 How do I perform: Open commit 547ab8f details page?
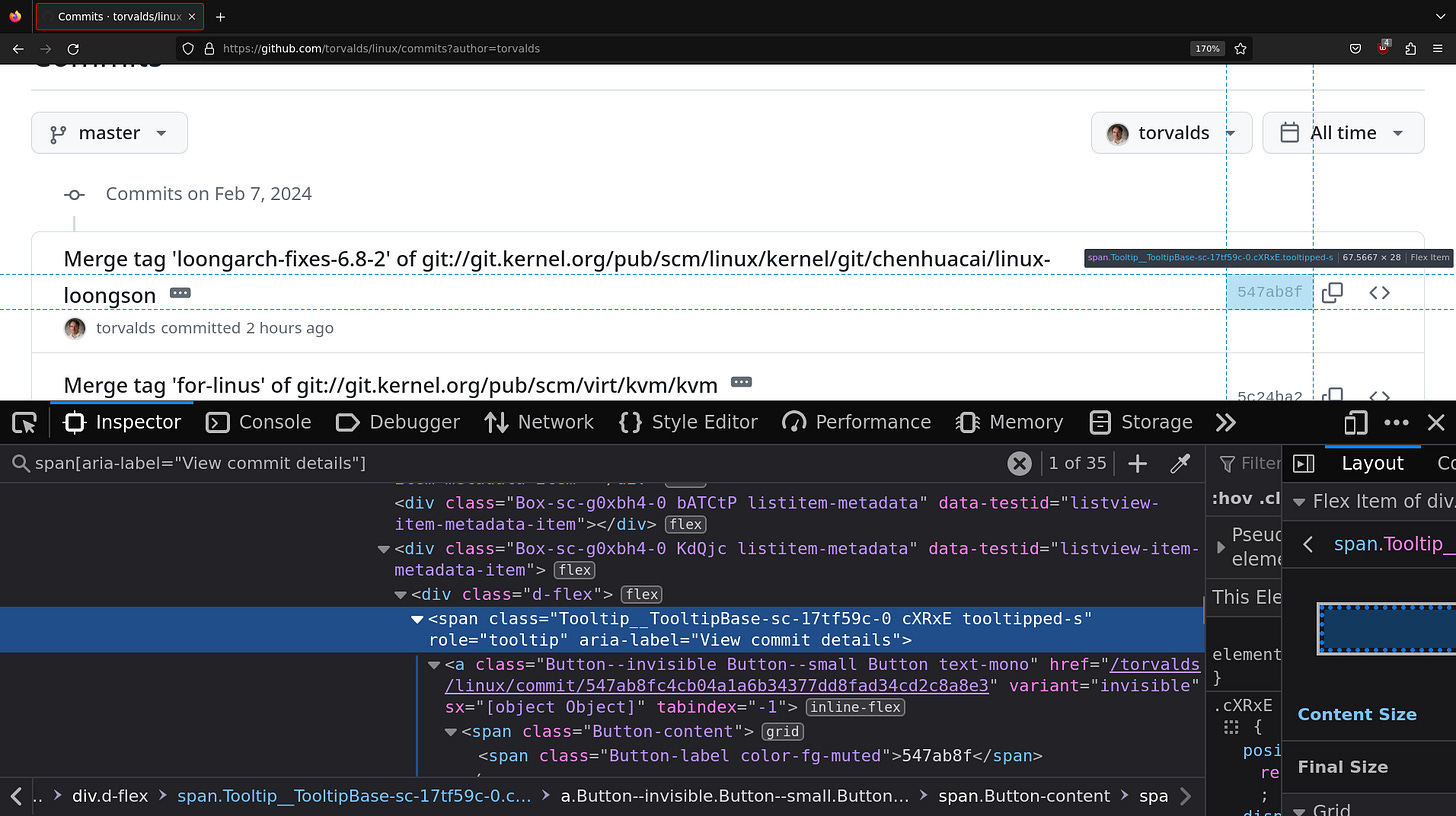[x=1268, y=292]
